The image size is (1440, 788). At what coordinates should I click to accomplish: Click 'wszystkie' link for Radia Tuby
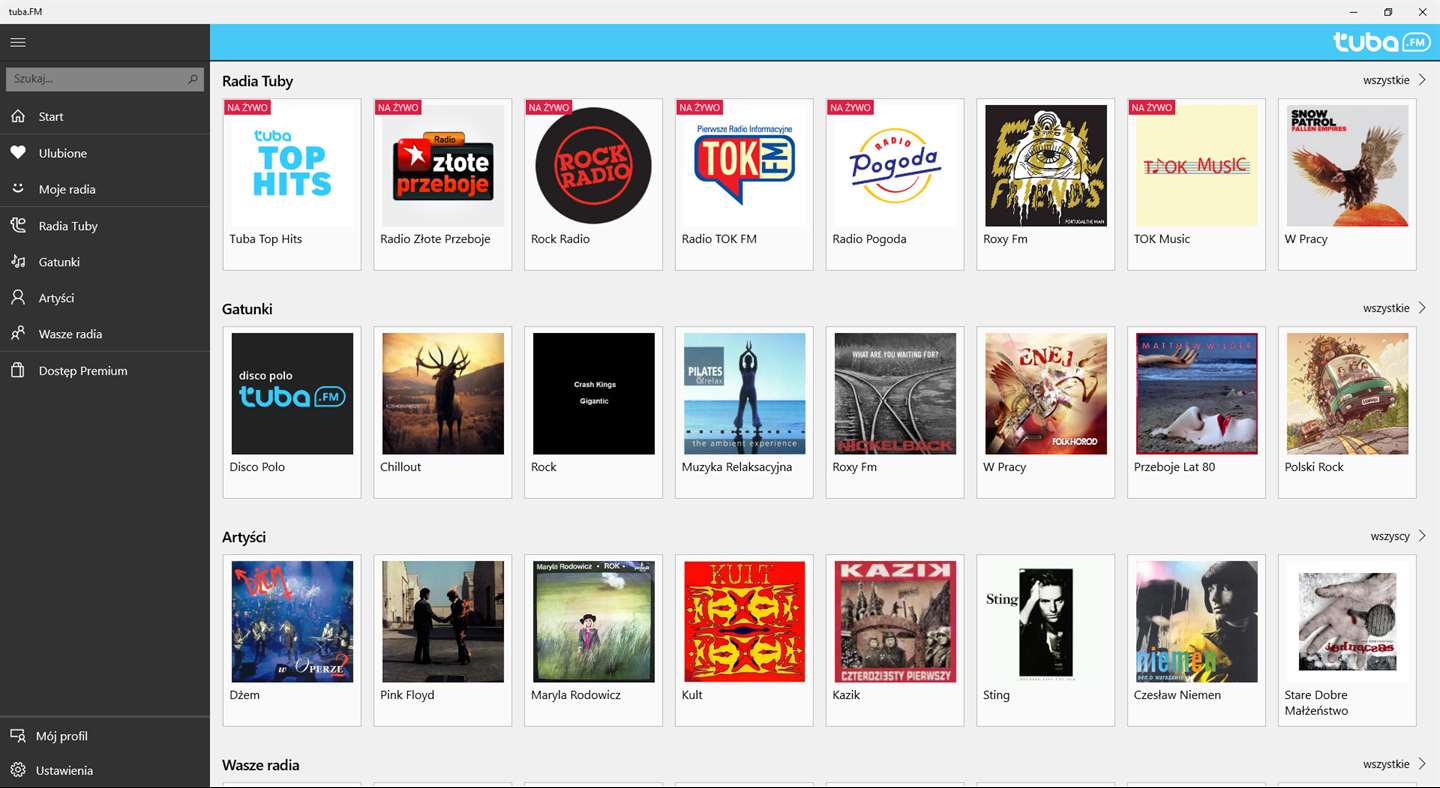(x=1386, y=80)
